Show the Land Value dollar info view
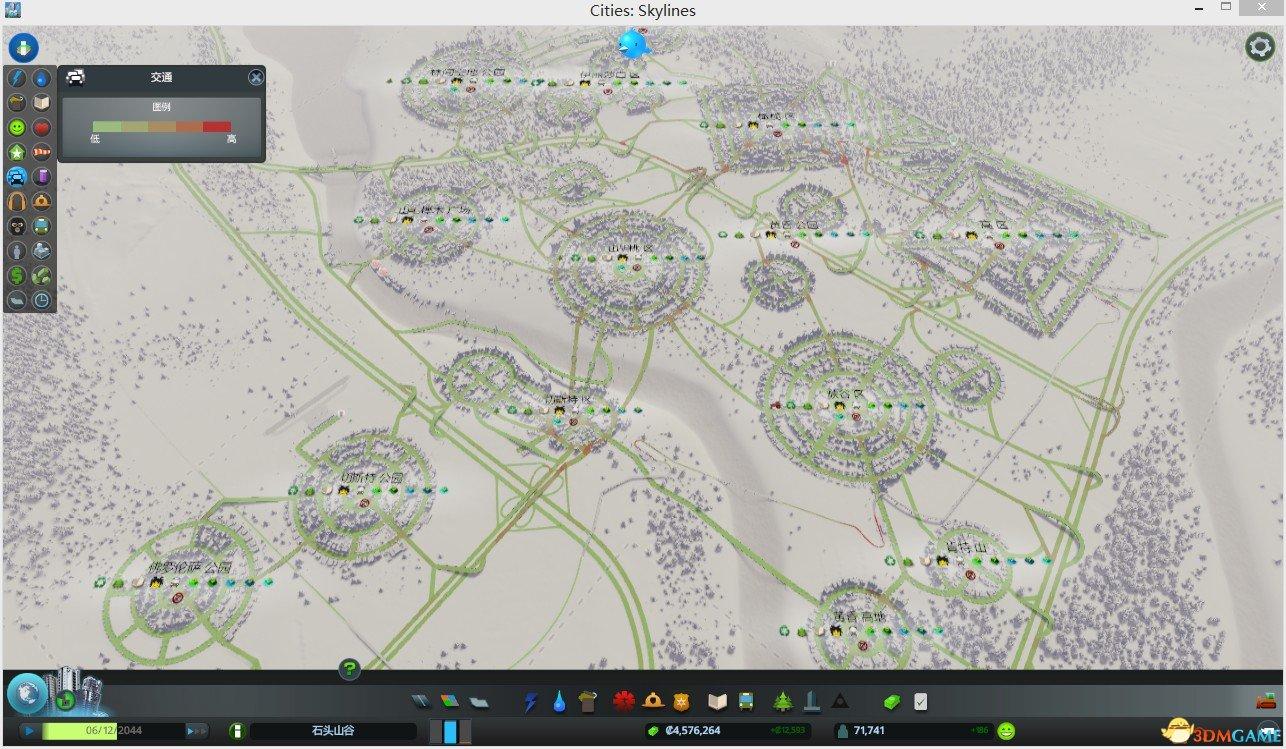The height and width of the screenshot is (749, 1286). [17, 275]
